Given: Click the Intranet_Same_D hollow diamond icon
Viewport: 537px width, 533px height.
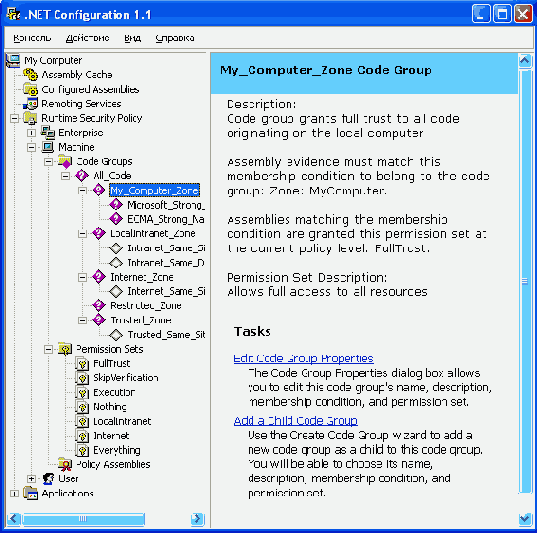Looking at the screenshot, I should coord(116,263).
